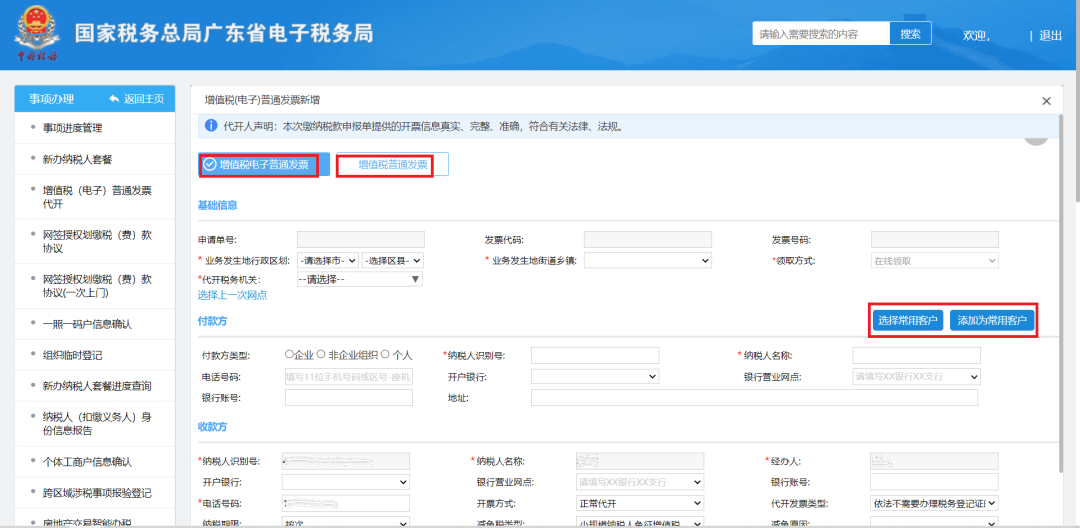Click the 搜索 search button
Viewport: 1080px width, 528px height.
(911, 33)
